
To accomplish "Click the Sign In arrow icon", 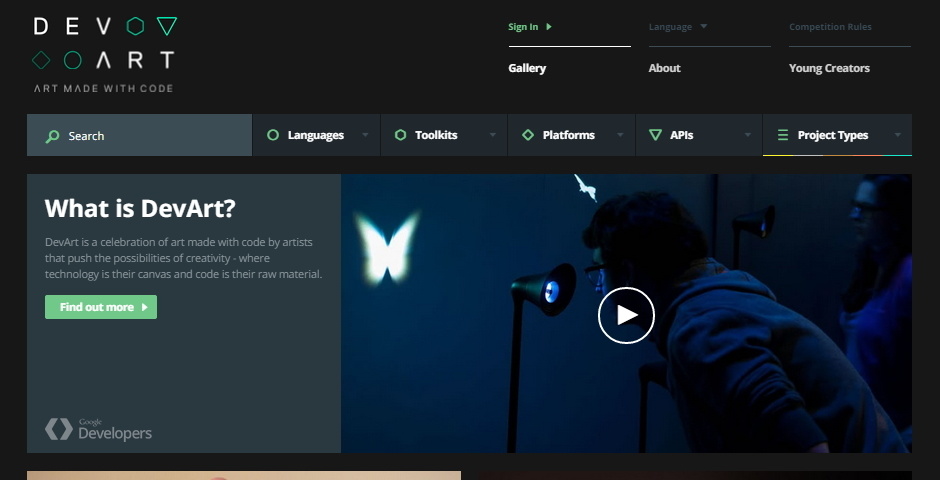I will (x=549, y=27).
